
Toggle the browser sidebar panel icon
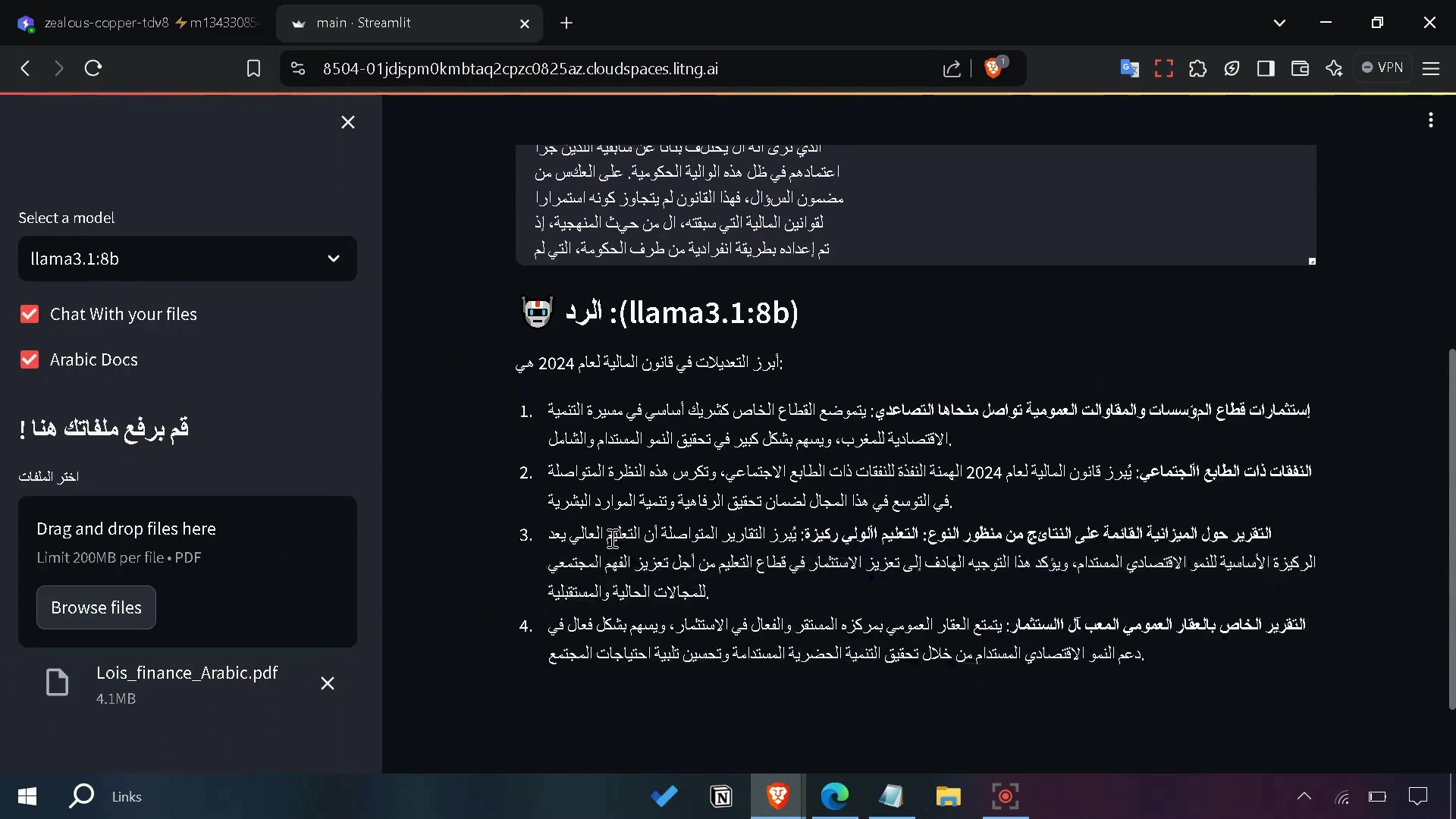1266,68
